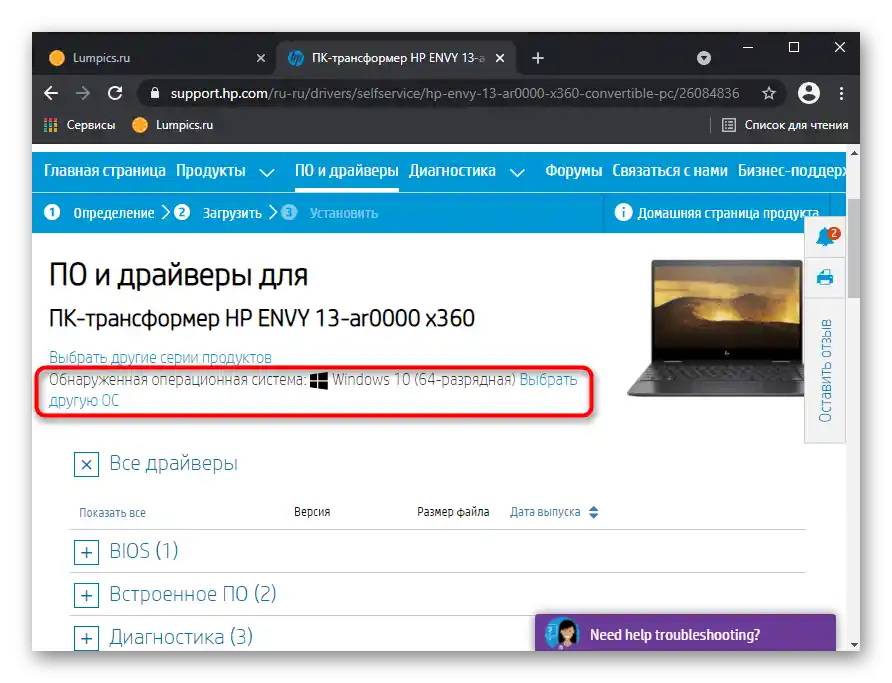Click the scrollbar up arrow

[854, 153]
